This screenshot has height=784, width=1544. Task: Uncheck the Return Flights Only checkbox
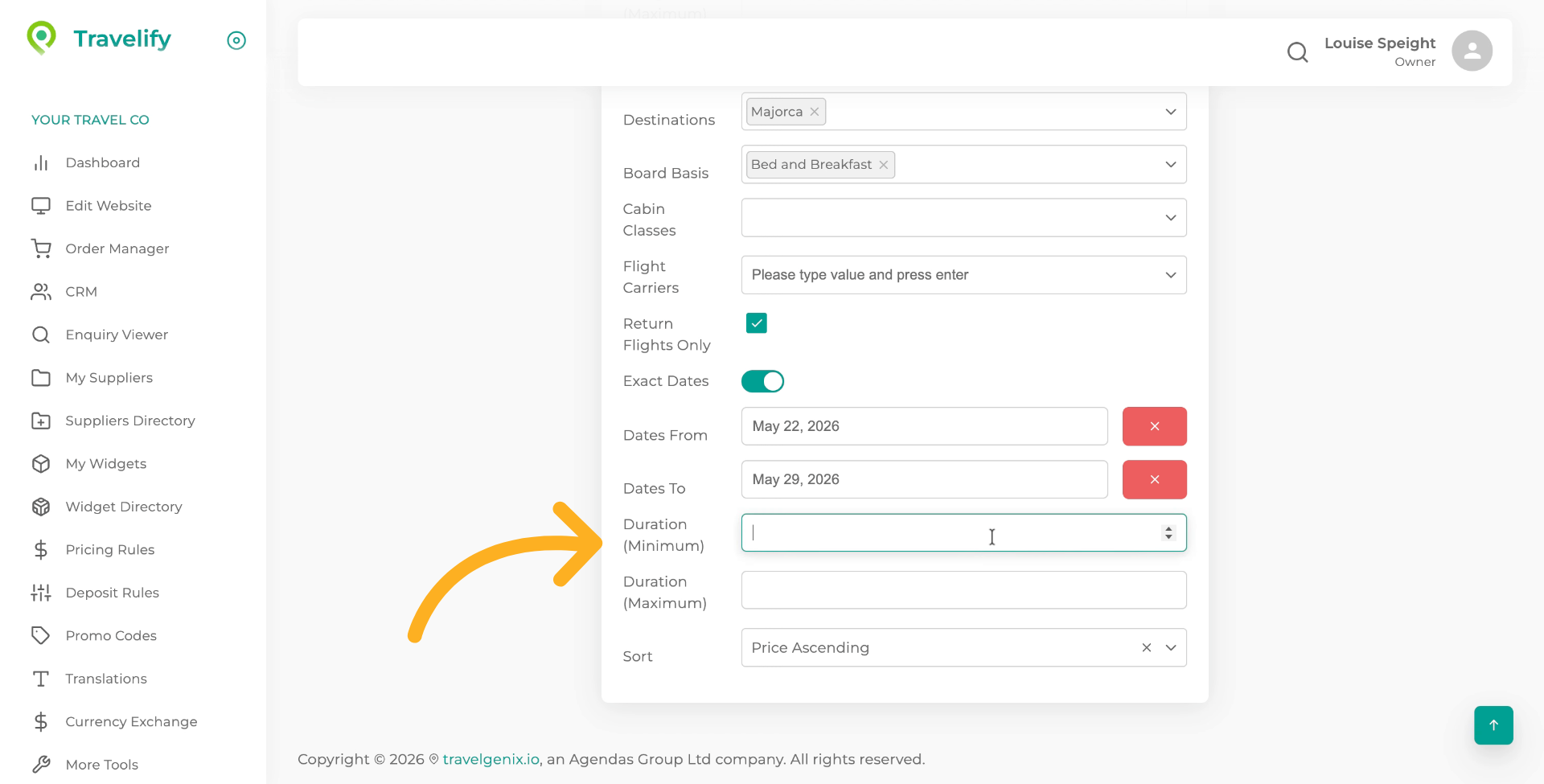[756, 323]
